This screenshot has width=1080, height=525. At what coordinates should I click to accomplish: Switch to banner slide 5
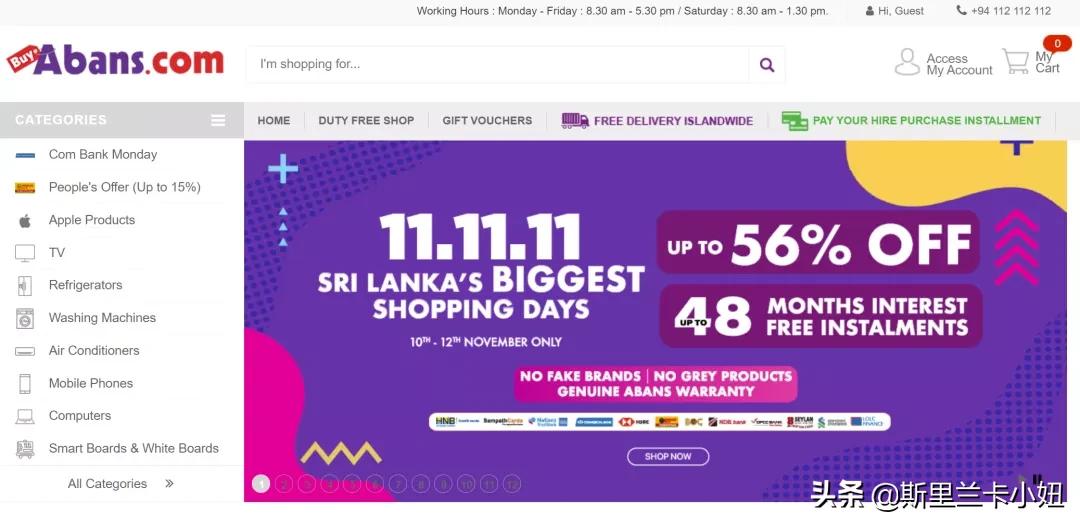tap(352, 484)
